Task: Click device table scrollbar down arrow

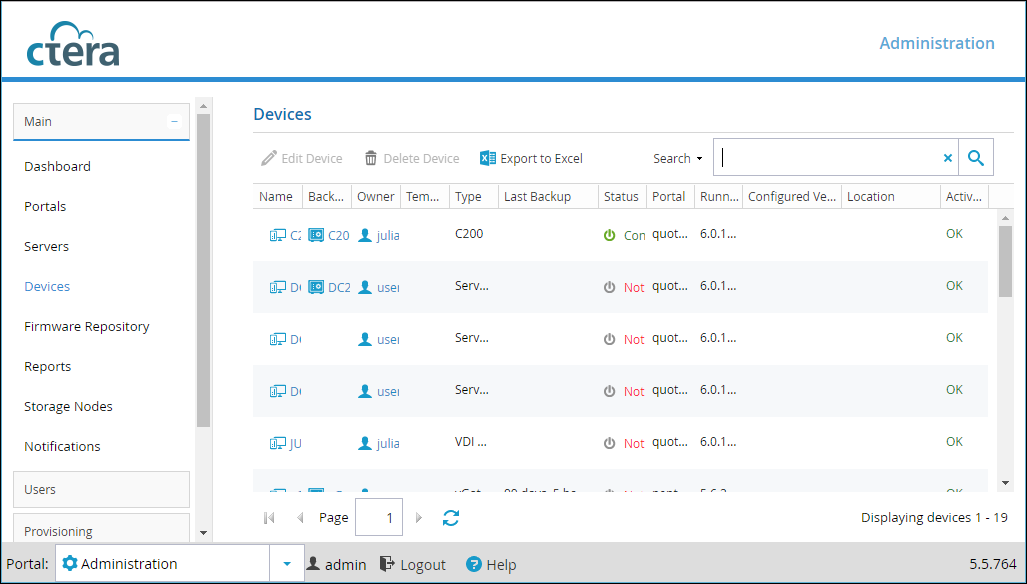Action: [x=1005, y=483]
